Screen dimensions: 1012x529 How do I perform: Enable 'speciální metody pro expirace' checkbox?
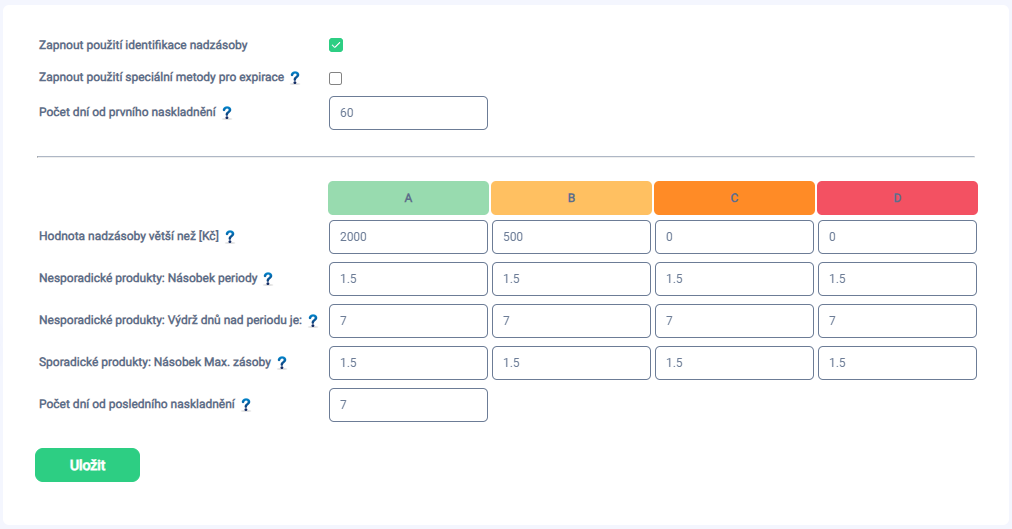pos(336,78)
